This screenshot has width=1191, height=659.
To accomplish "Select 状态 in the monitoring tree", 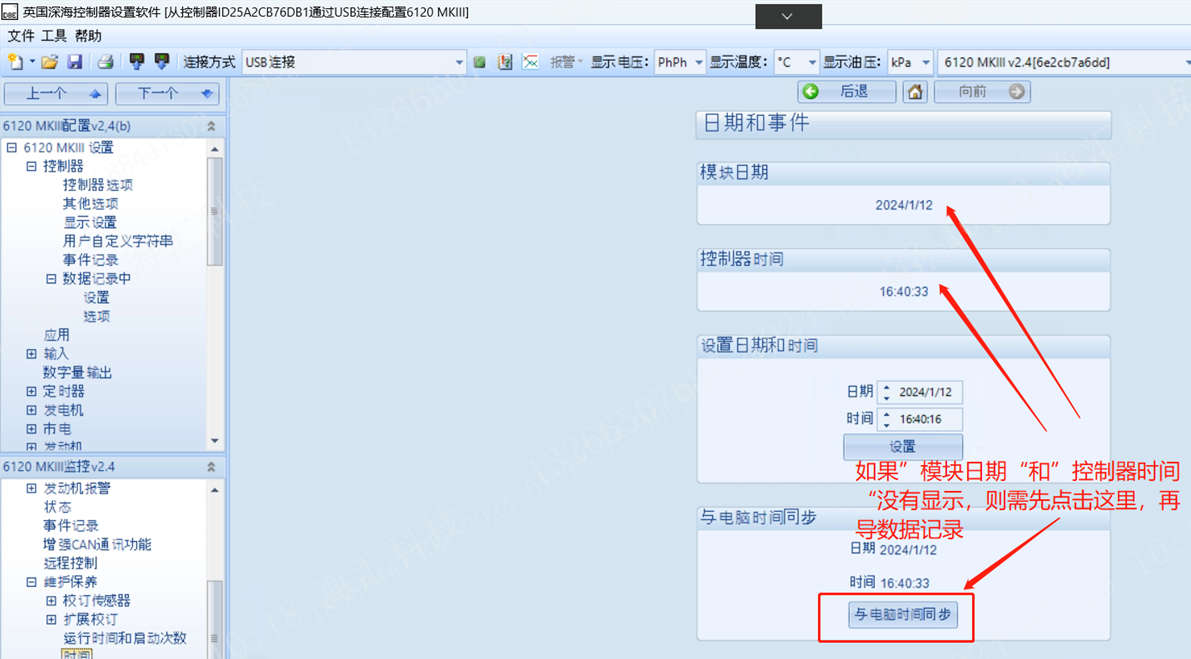I will click(57, 506).
